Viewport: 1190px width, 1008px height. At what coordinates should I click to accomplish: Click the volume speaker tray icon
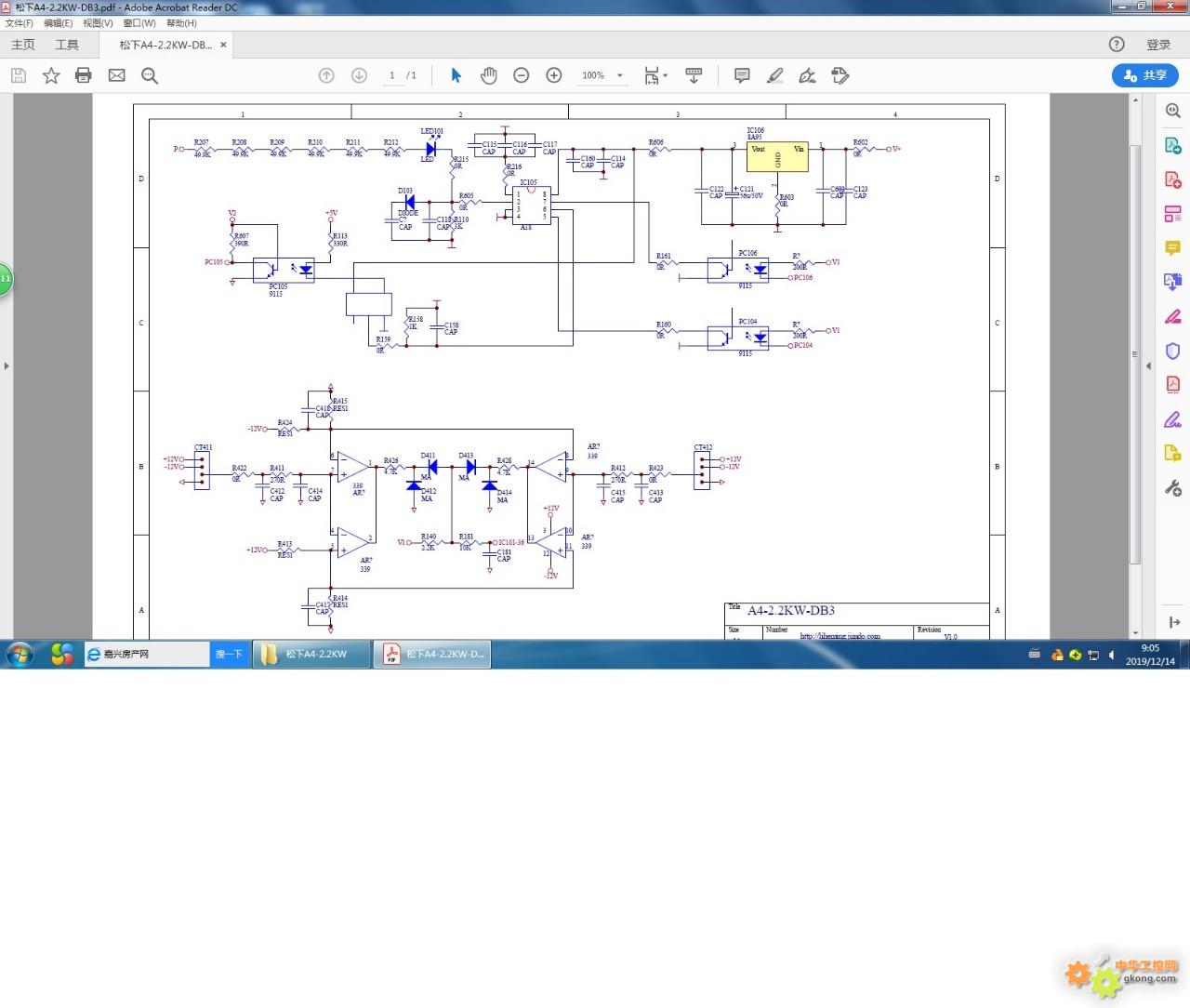coord(1111,656)
